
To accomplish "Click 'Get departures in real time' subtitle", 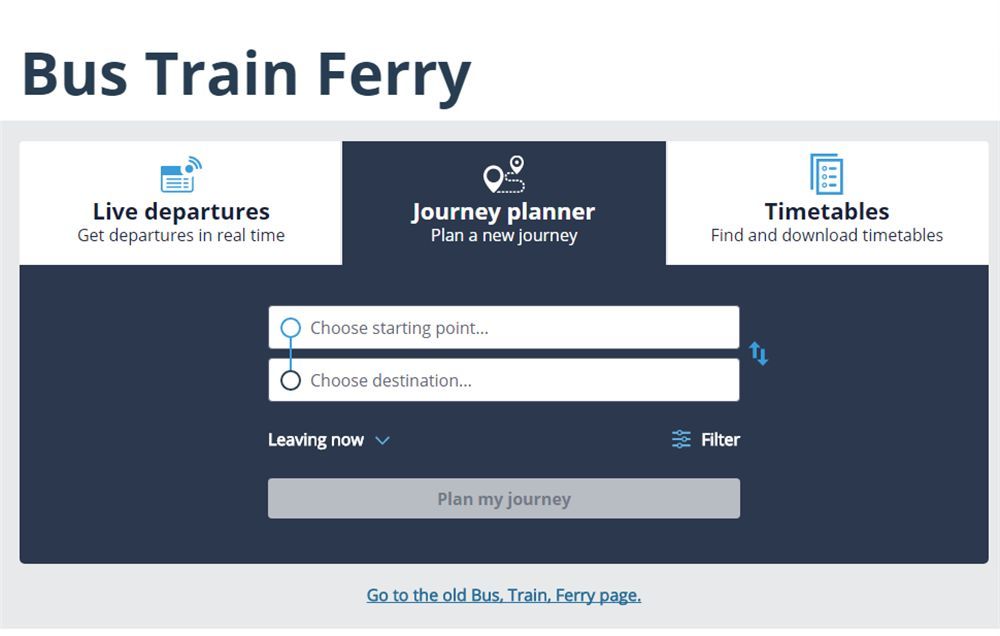I will pos(181,235).
